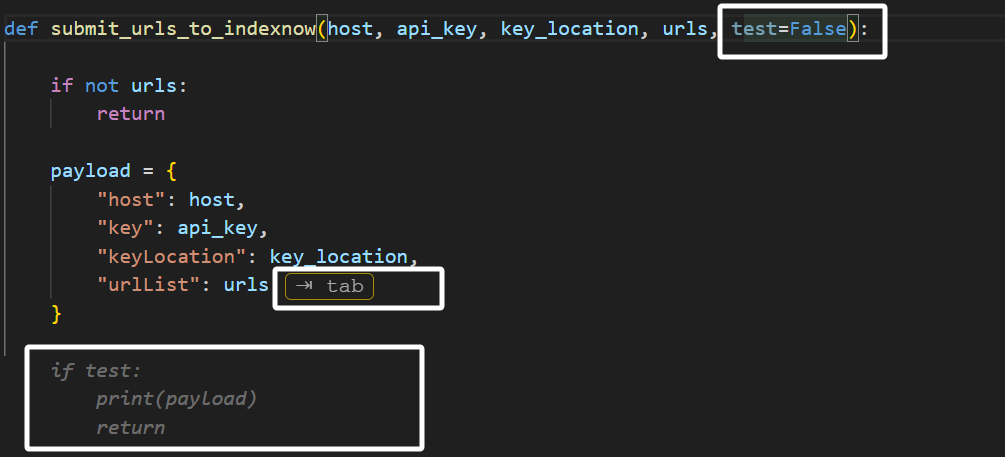Screen dimensions: 1005x457
Task: Click the host parameter in function signature
Action: [x=351, y=29]
